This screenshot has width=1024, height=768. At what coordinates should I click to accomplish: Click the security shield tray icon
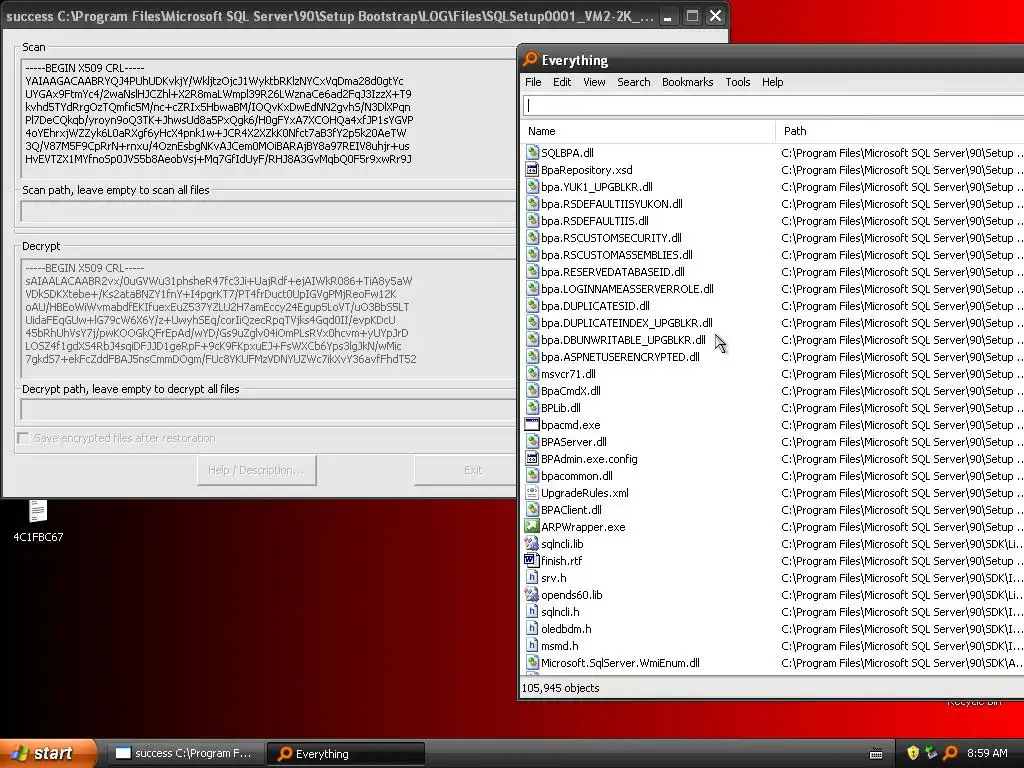(913, 753)
